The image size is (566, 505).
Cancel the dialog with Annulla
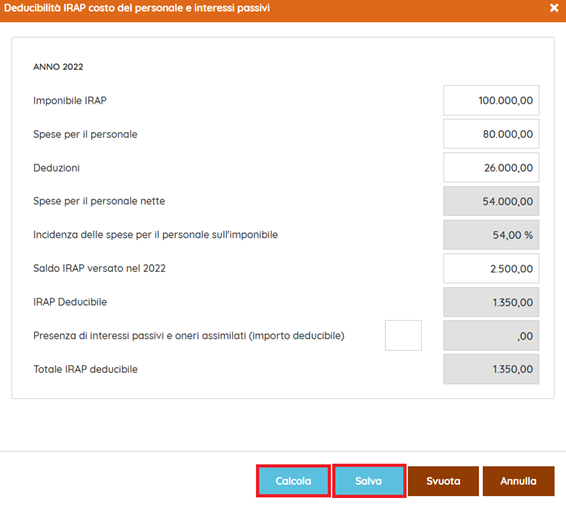click(x=518, y=481)
